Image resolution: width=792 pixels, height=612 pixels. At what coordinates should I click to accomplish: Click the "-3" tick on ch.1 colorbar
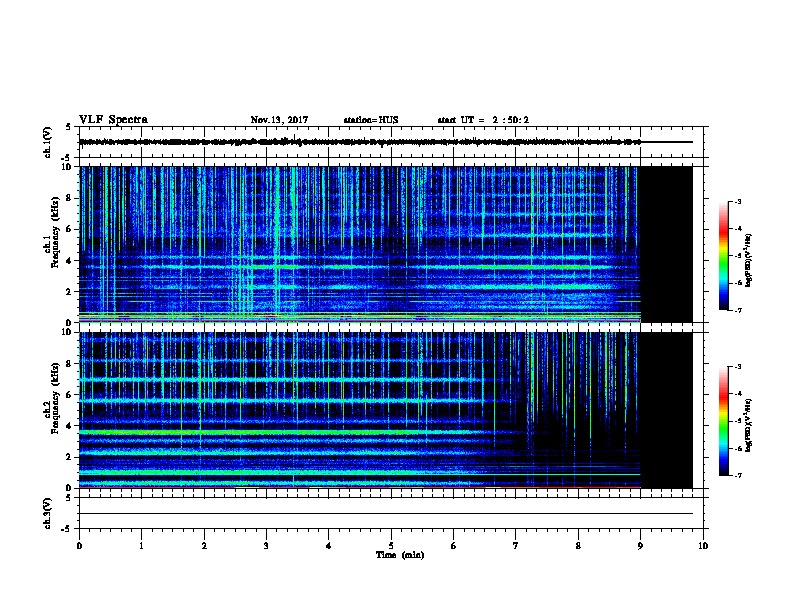point(737,201)
